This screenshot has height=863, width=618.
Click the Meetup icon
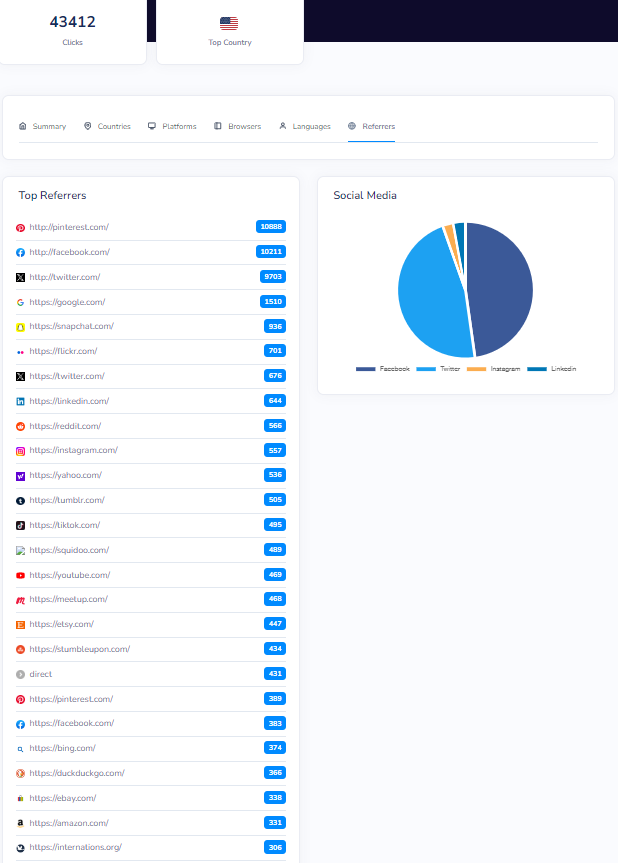[x=20, y=600]
